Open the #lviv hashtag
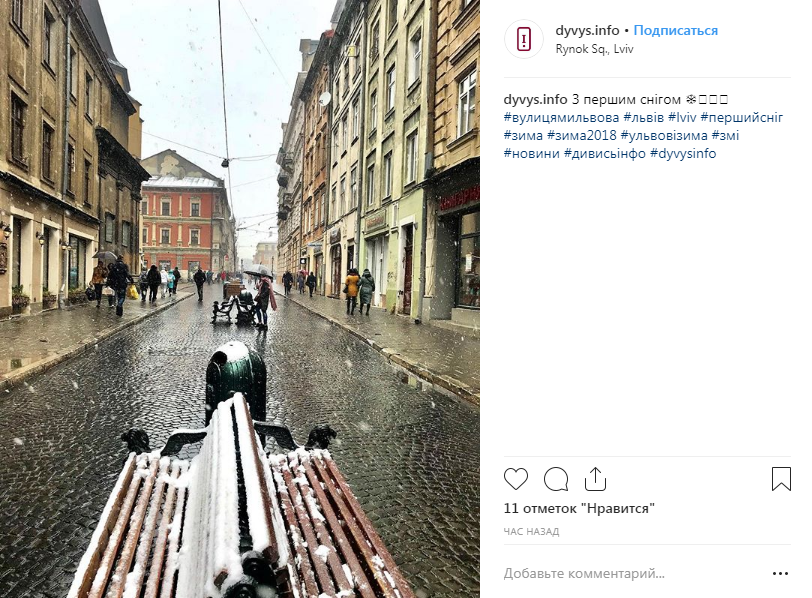 click(683, 118)
